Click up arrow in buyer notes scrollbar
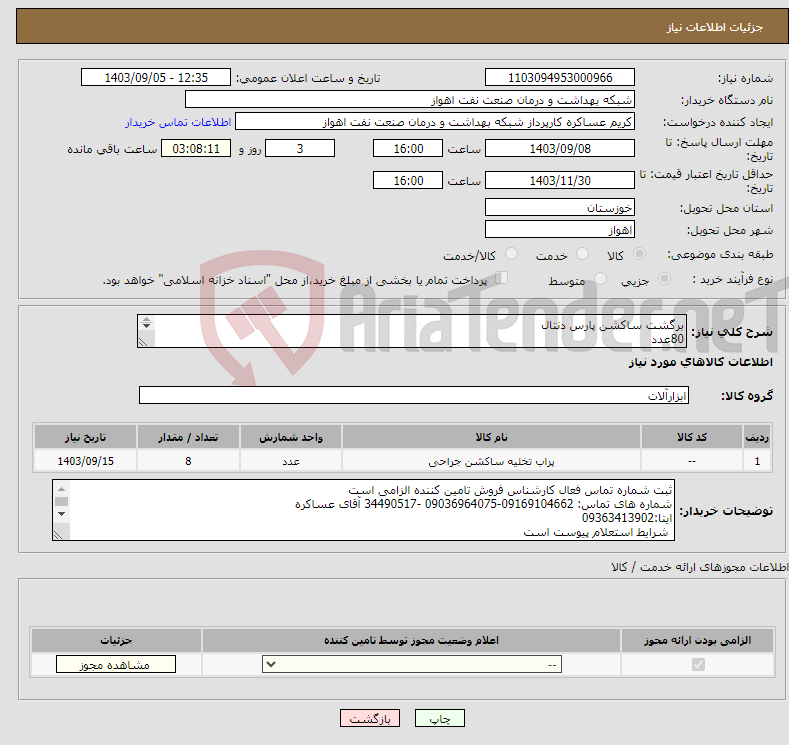 61,489
